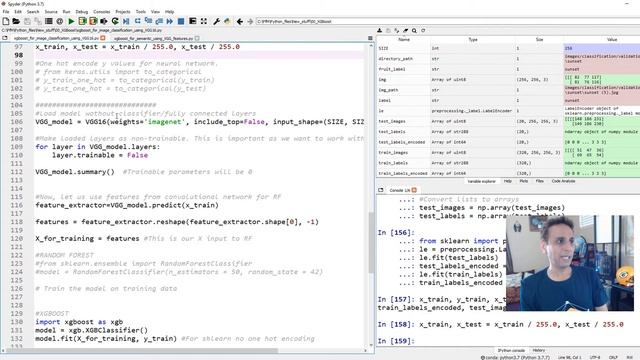Refresh the Variable explorer
This screenshot has width=640, height=360.
pyautogui.click(x=423, y=31)
